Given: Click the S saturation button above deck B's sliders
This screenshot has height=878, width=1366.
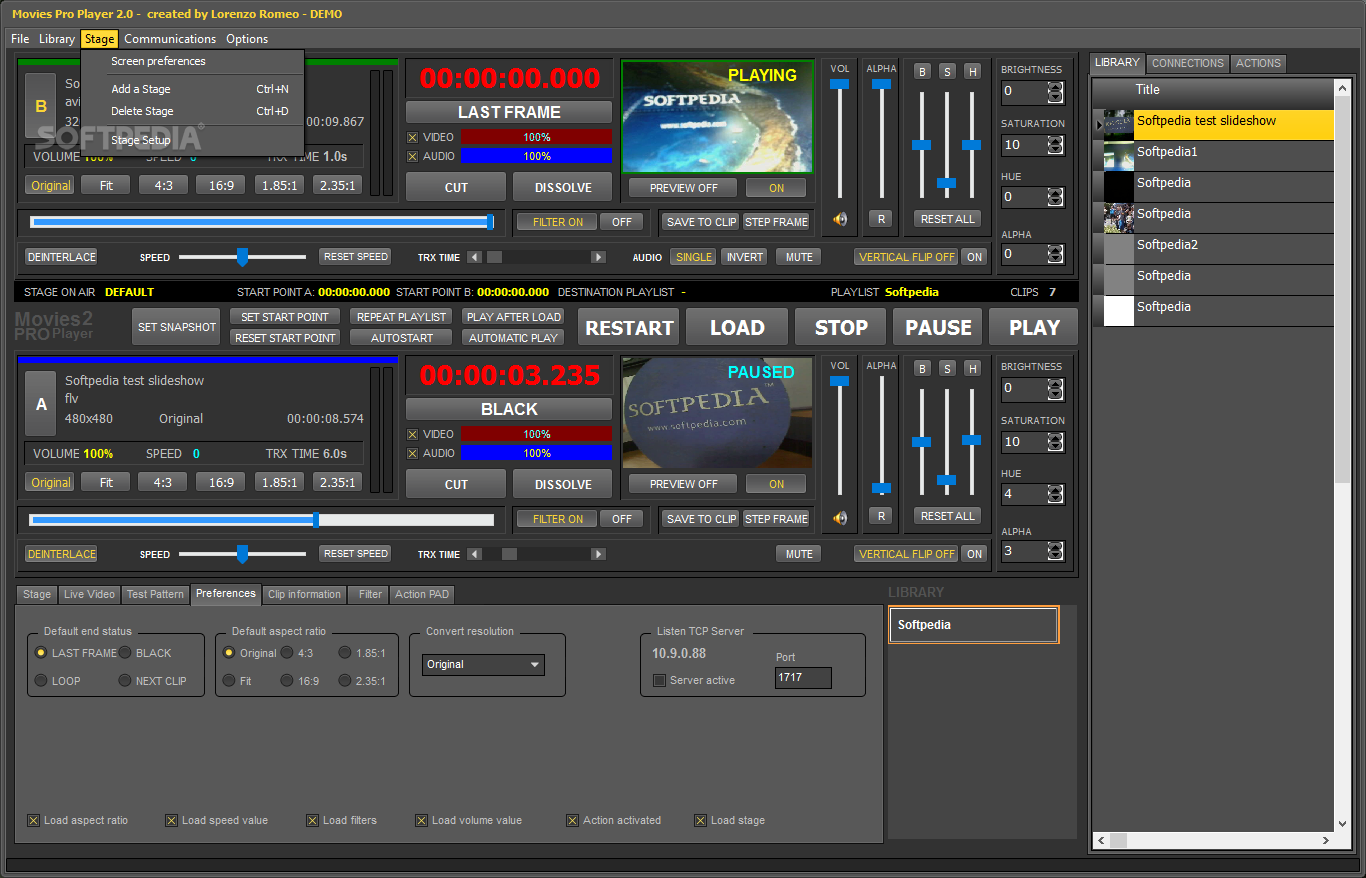Looking at the screenshot, I should point(947,72).
